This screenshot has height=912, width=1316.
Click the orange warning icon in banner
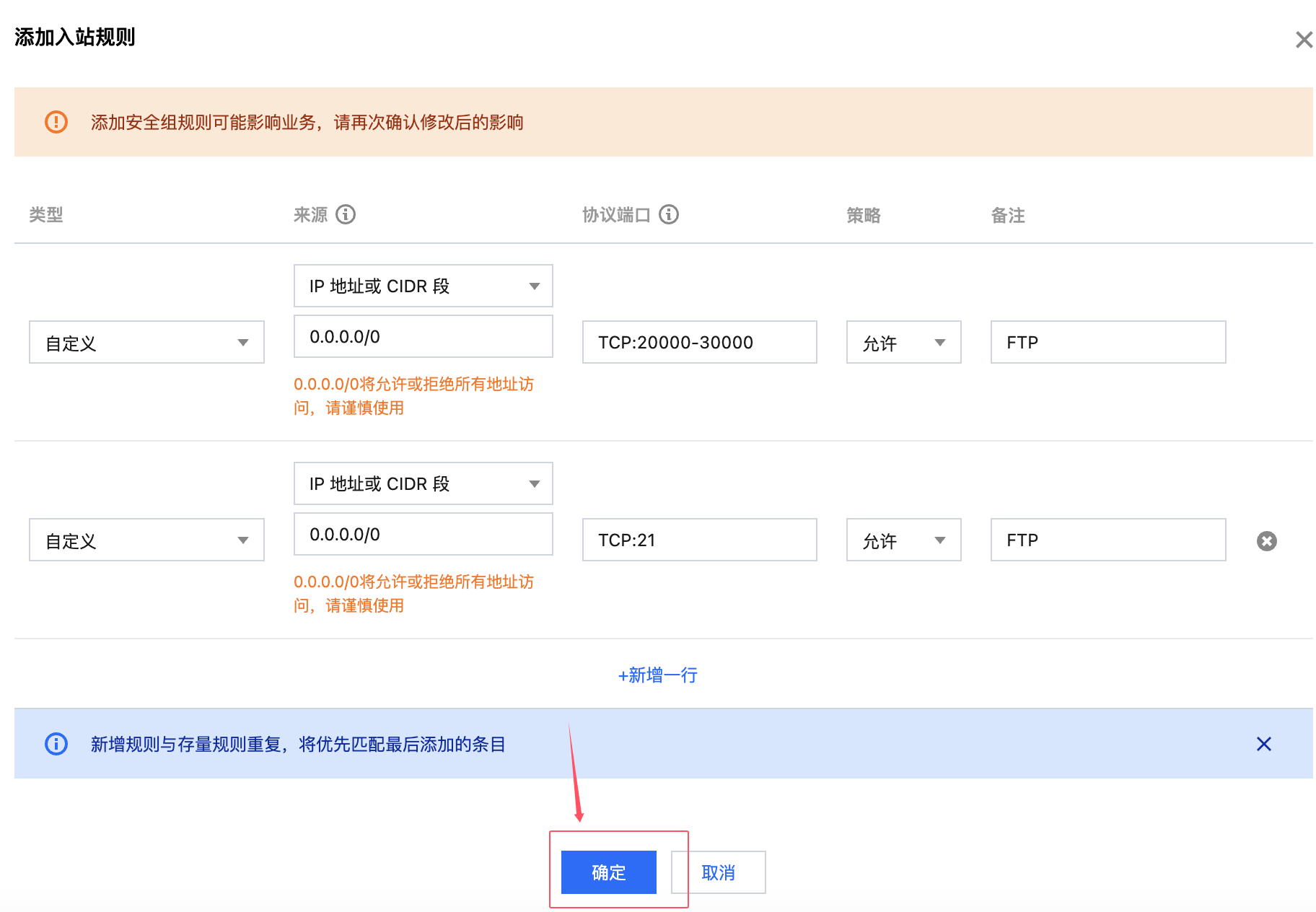tap(56, 122)
